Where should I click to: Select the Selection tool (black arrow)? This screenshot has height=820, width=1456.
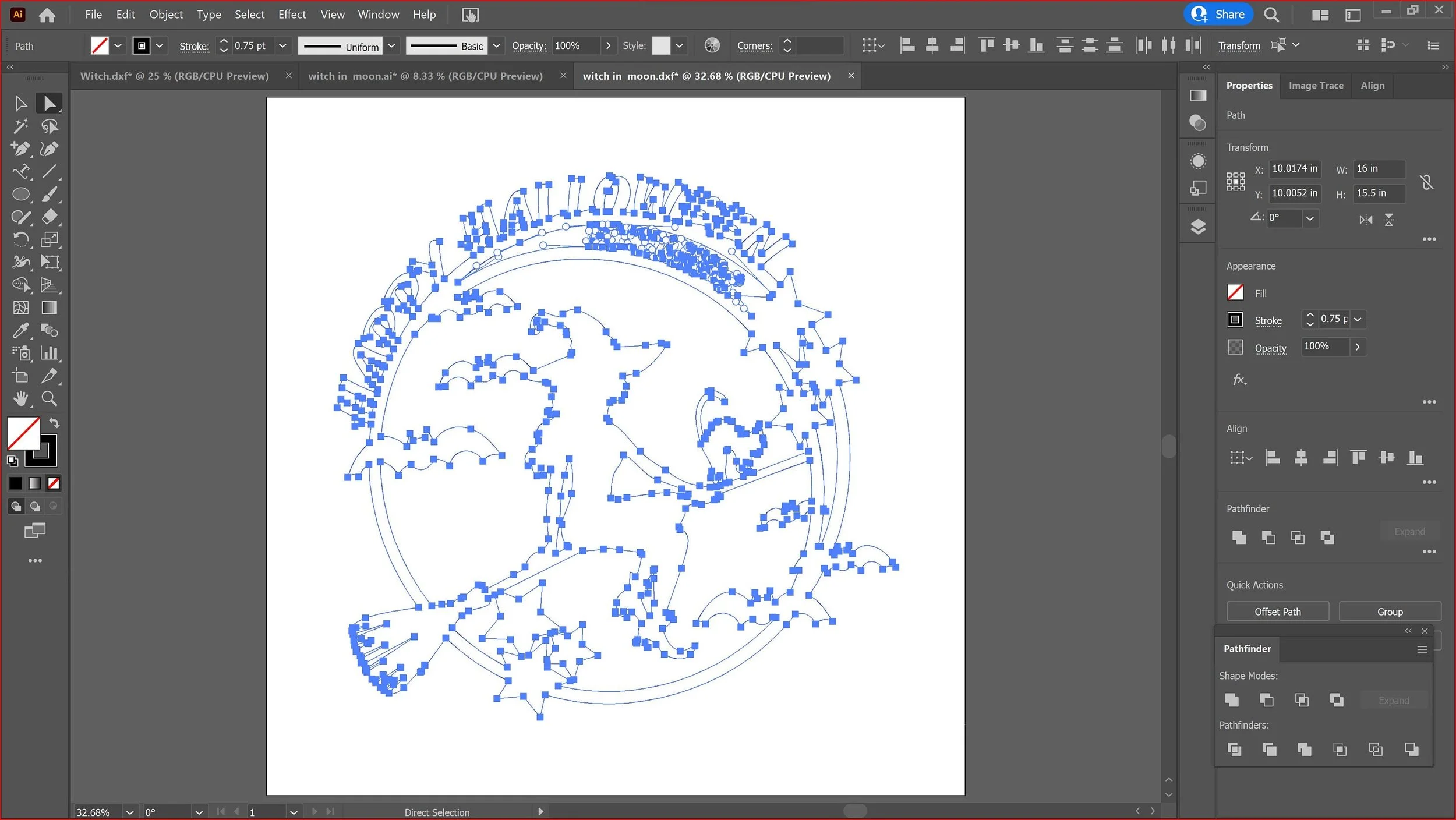[20, 104]
